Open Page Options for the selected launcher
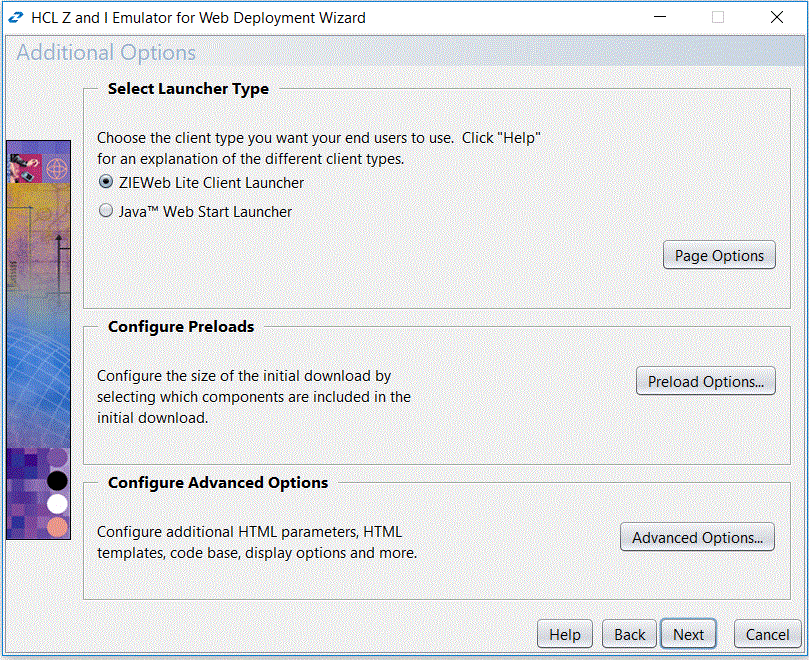The image size is (809, 660). (x=719, y=255)
